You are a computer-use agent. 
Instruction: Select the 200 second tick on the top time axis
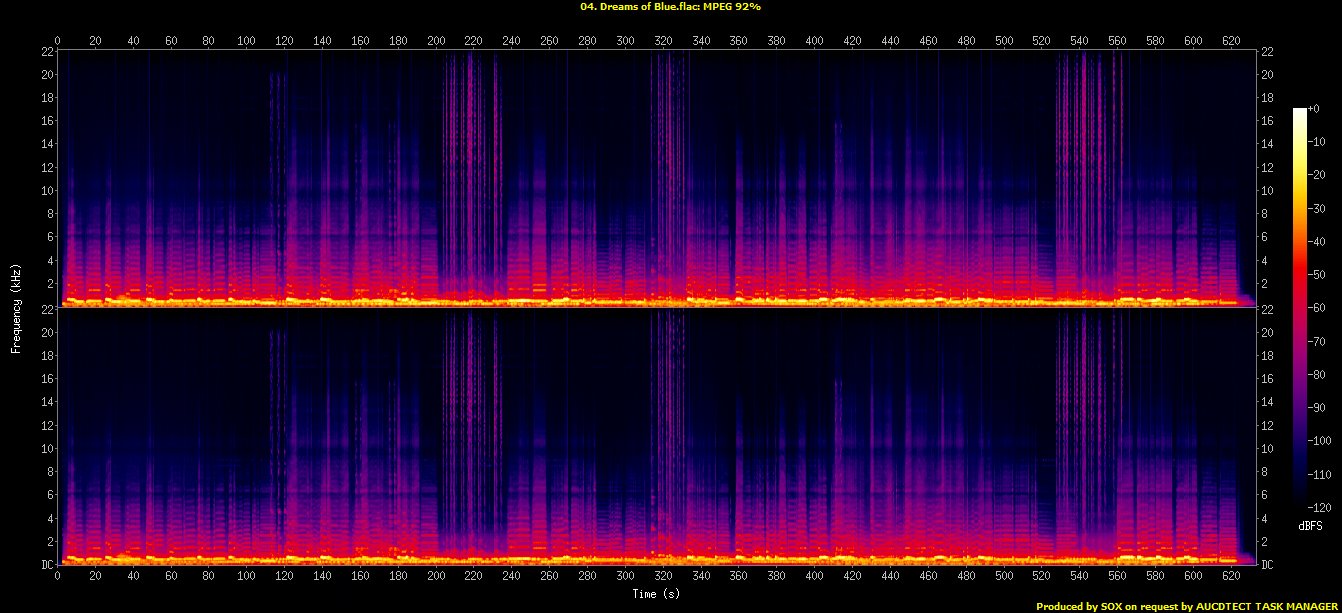(x=436, y=41)
